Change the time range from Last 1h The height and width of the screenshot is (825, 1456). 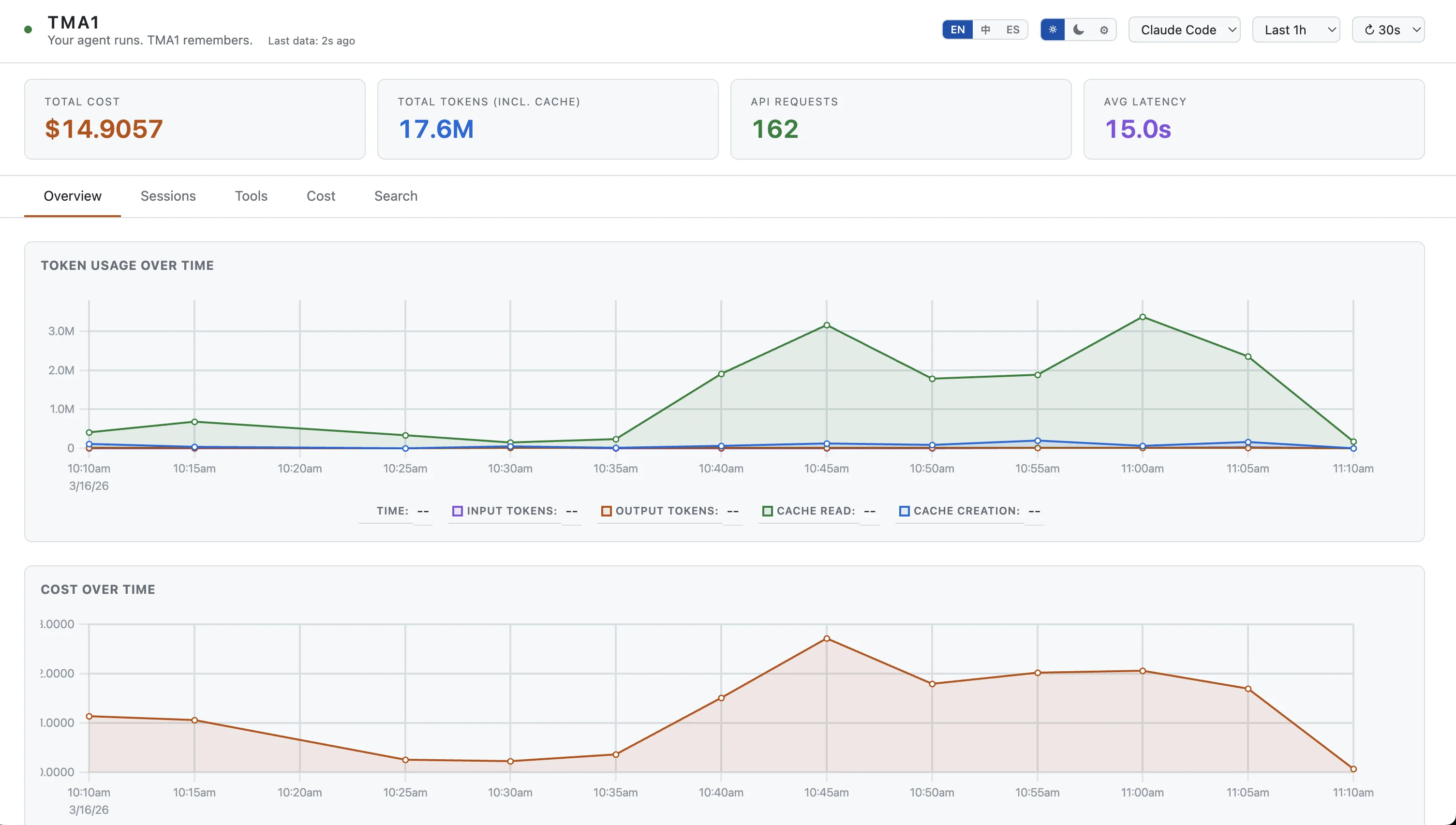pos(1295,29)
